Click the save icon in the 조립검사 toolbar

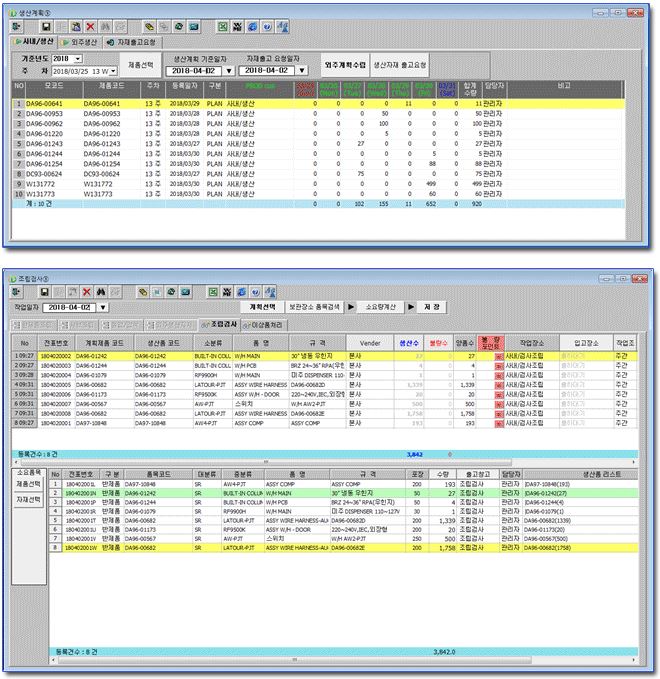[x=44, y=291]
